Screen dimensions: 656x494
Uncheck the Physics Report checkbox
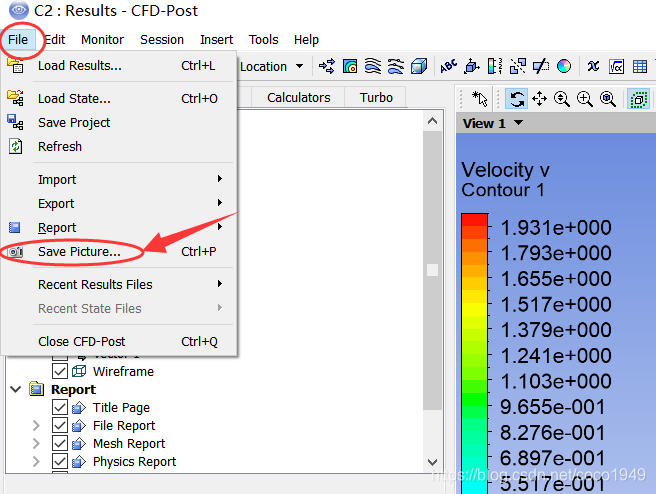tap(60, 461)
